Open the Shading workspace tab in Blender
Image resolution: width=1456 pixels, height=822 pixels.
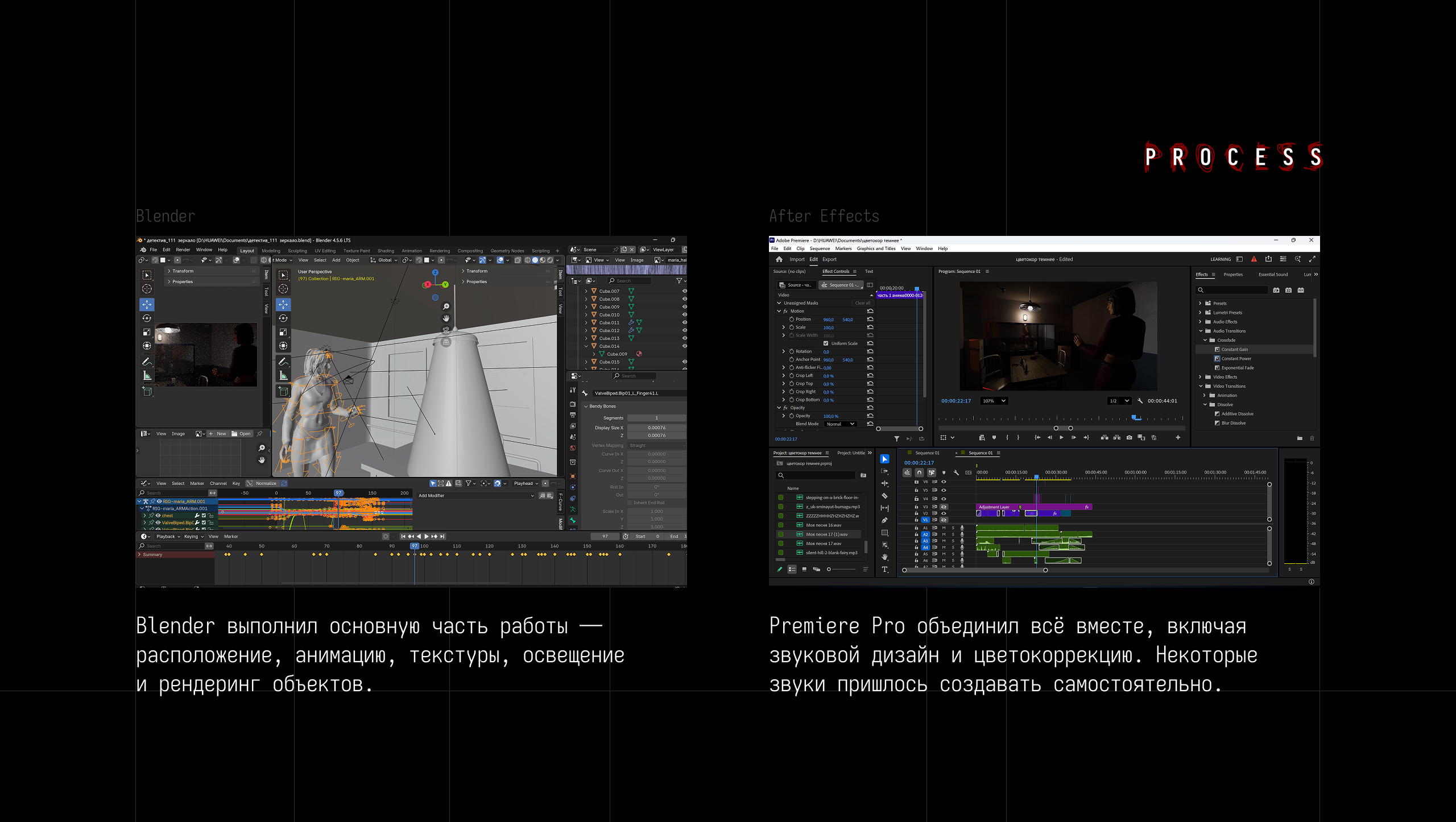[x=386, y=251]
